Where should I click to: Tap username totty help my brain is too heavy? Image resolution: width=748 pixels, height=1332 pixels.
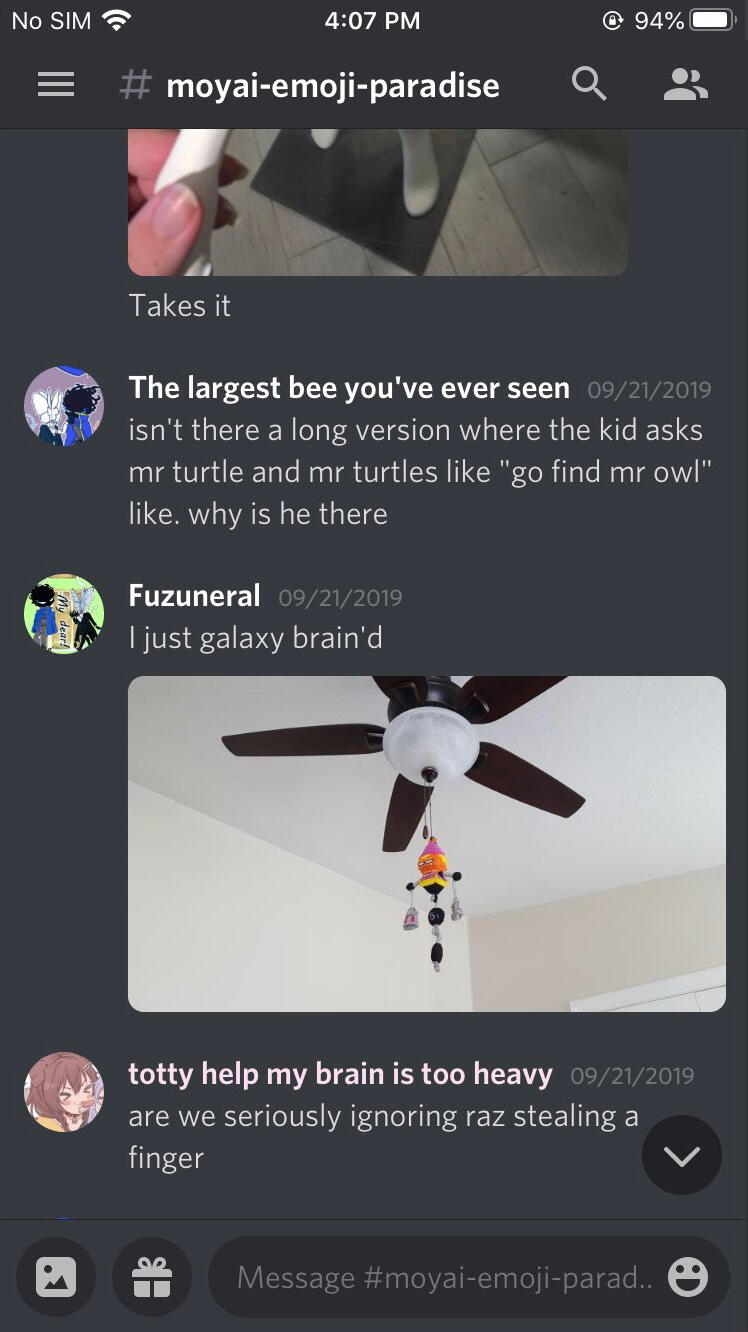coord(341,1074)
